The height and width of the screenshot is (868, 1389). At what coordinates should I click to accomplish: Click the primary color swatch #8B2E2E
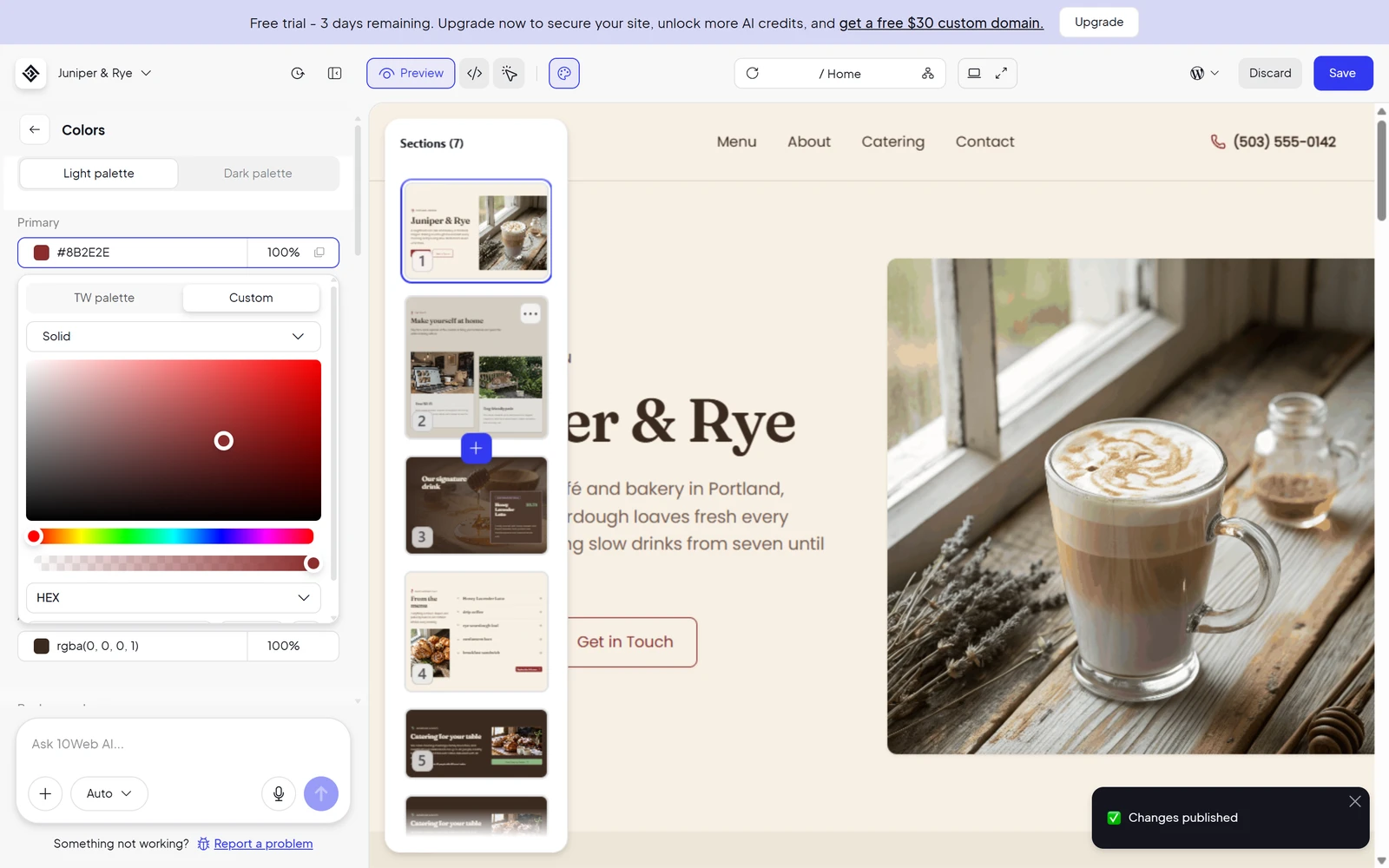point(41,253)
